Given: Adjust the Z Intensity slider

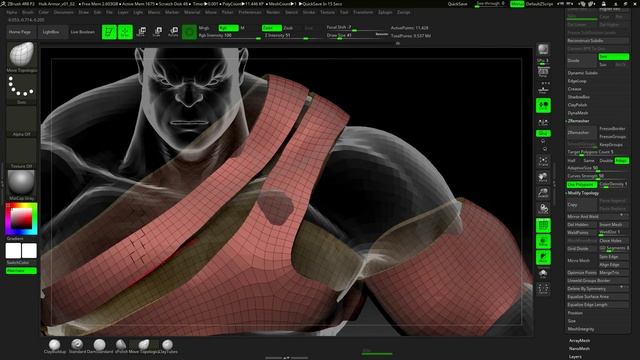Looking at the screenshot, I should (292, 36).
